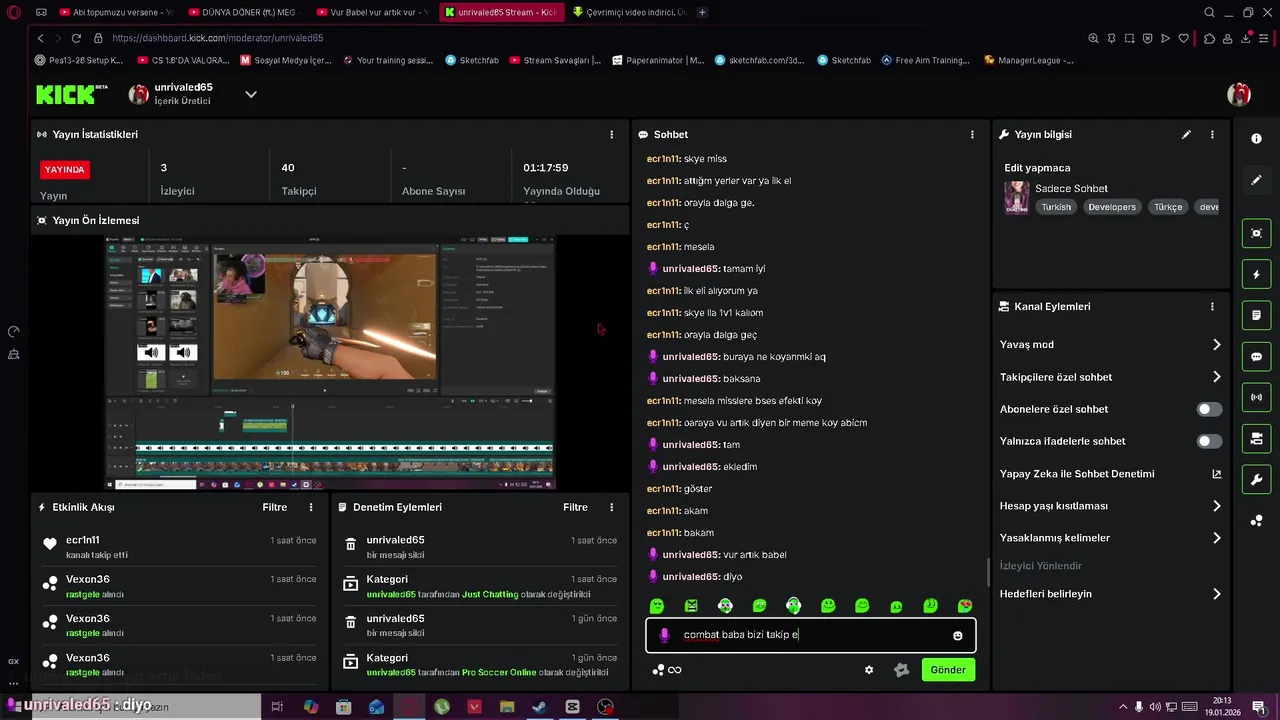
Task: Open the storefront icon in right sidebar
Action: [x=1257, y=438]
